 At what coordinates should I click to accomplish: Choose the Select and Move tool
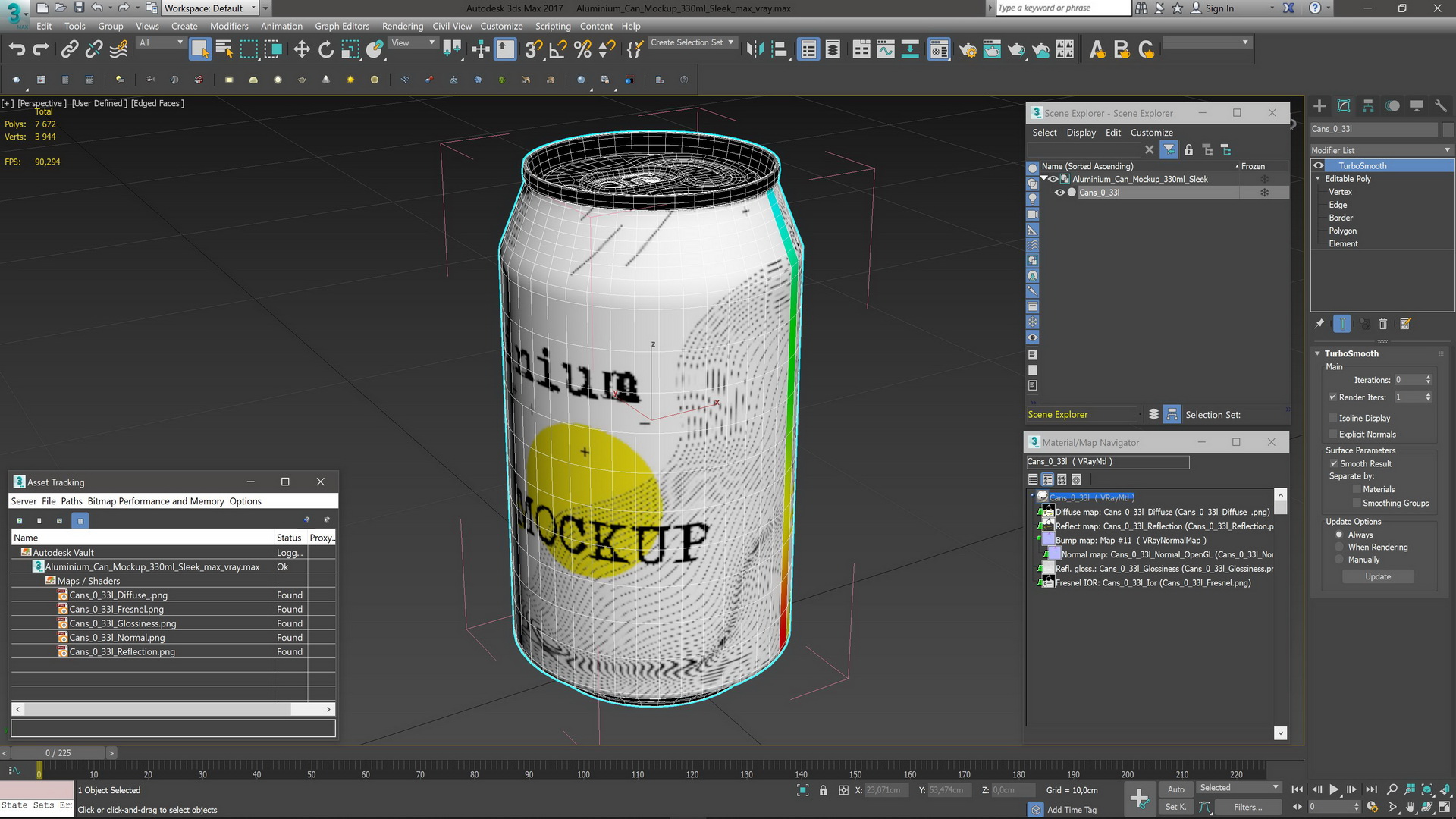(302, 50)
